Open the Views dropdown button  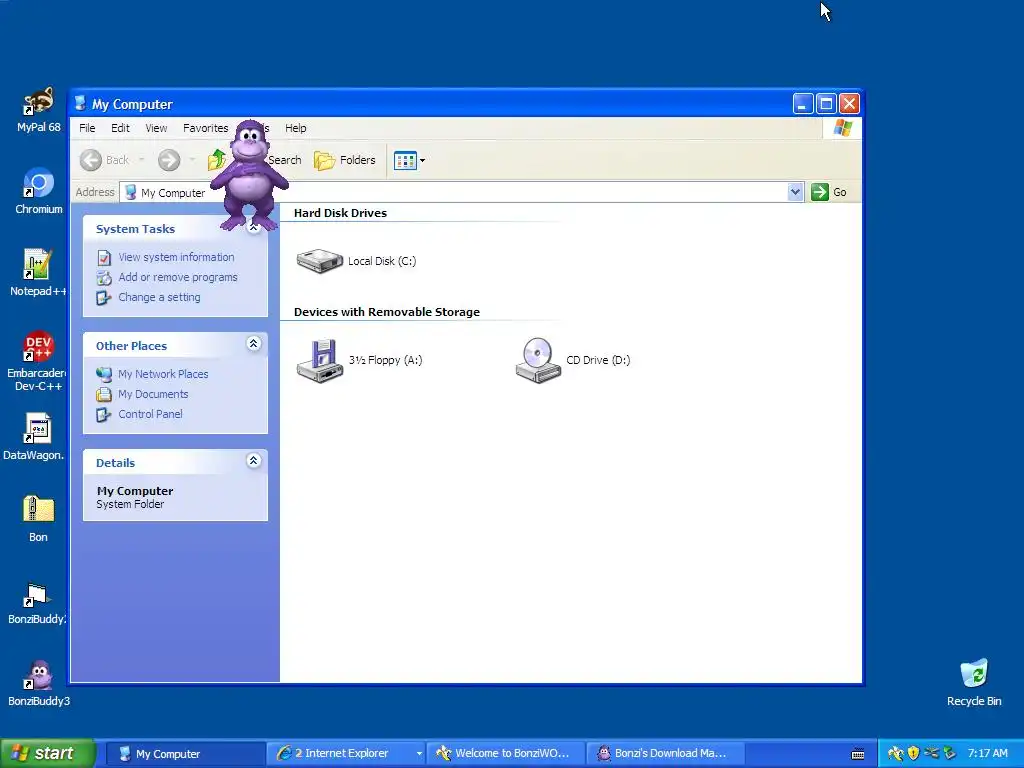coord(409,160)
